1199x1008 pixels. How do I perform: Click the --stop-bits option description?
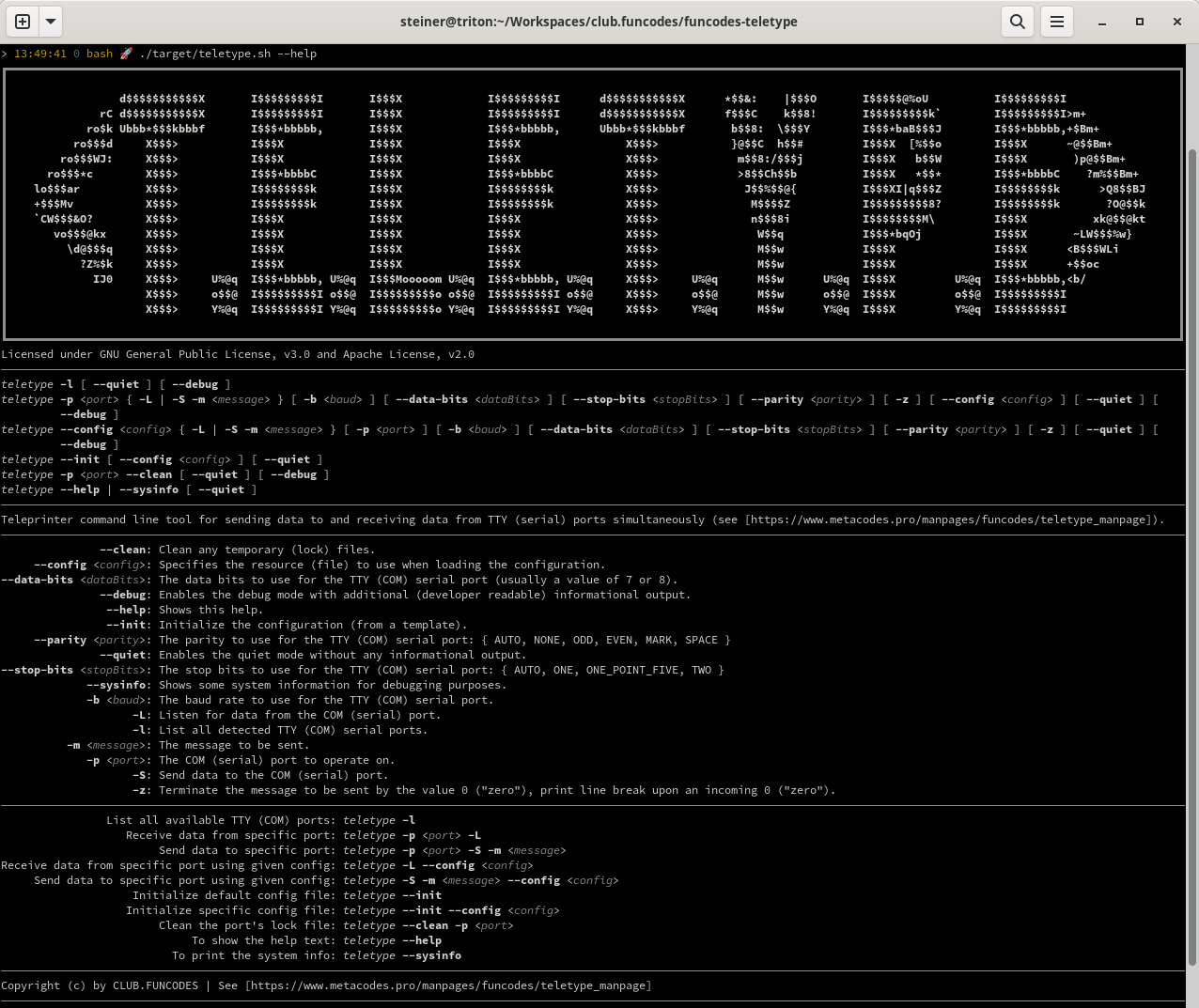click(x=442, y=670)
